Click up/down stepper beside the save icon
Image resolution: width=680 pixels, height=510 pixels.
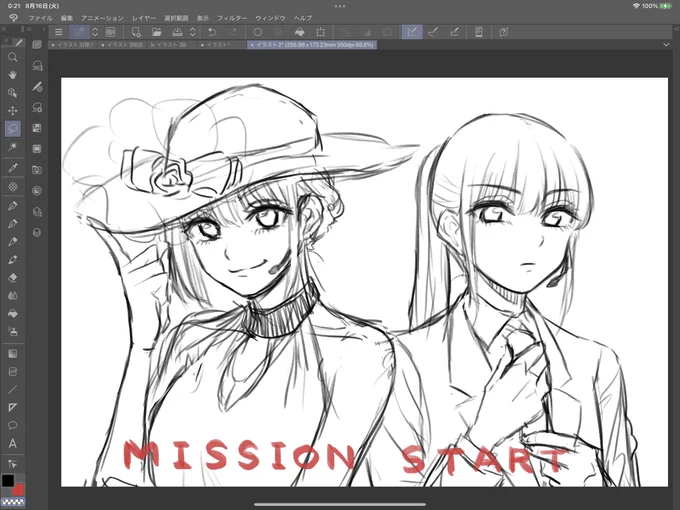click(193, 32)
